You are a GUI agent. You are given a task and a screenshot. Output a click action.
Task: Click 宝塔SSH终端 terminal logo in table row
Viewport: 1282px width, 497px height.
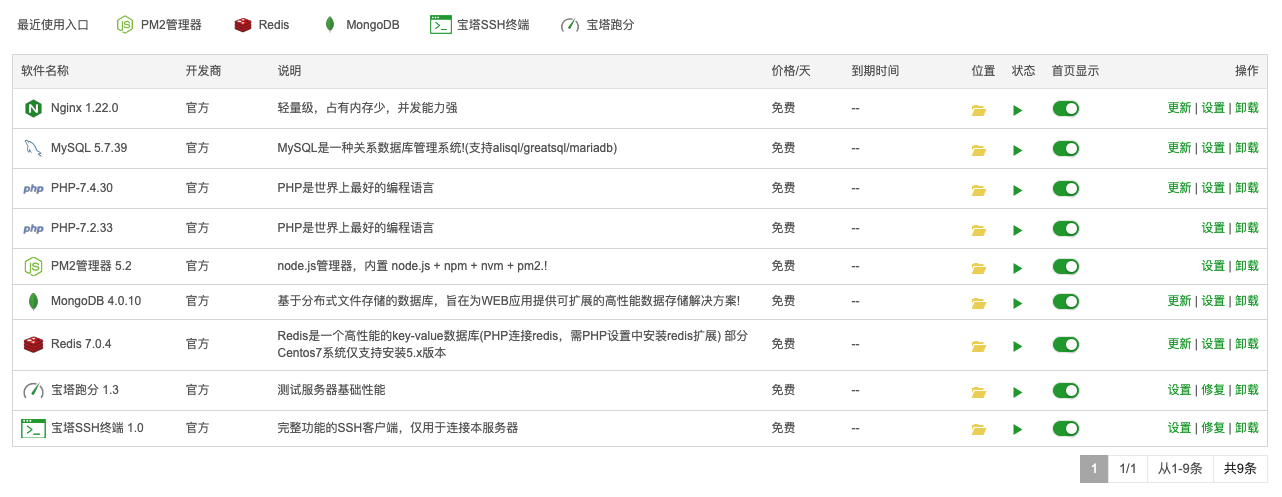pos(34,428)
